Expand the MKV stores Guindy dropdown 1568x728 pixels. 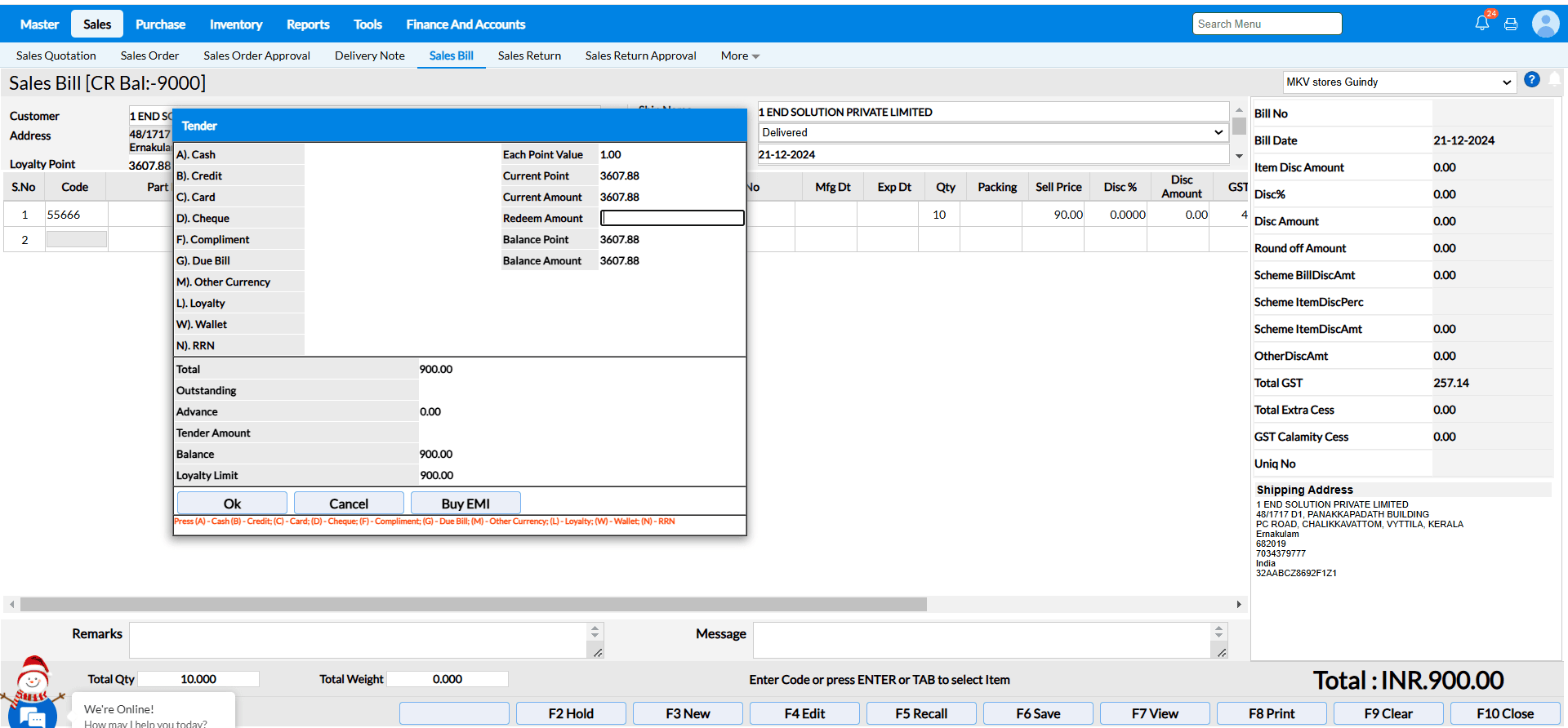(1399, 82)
